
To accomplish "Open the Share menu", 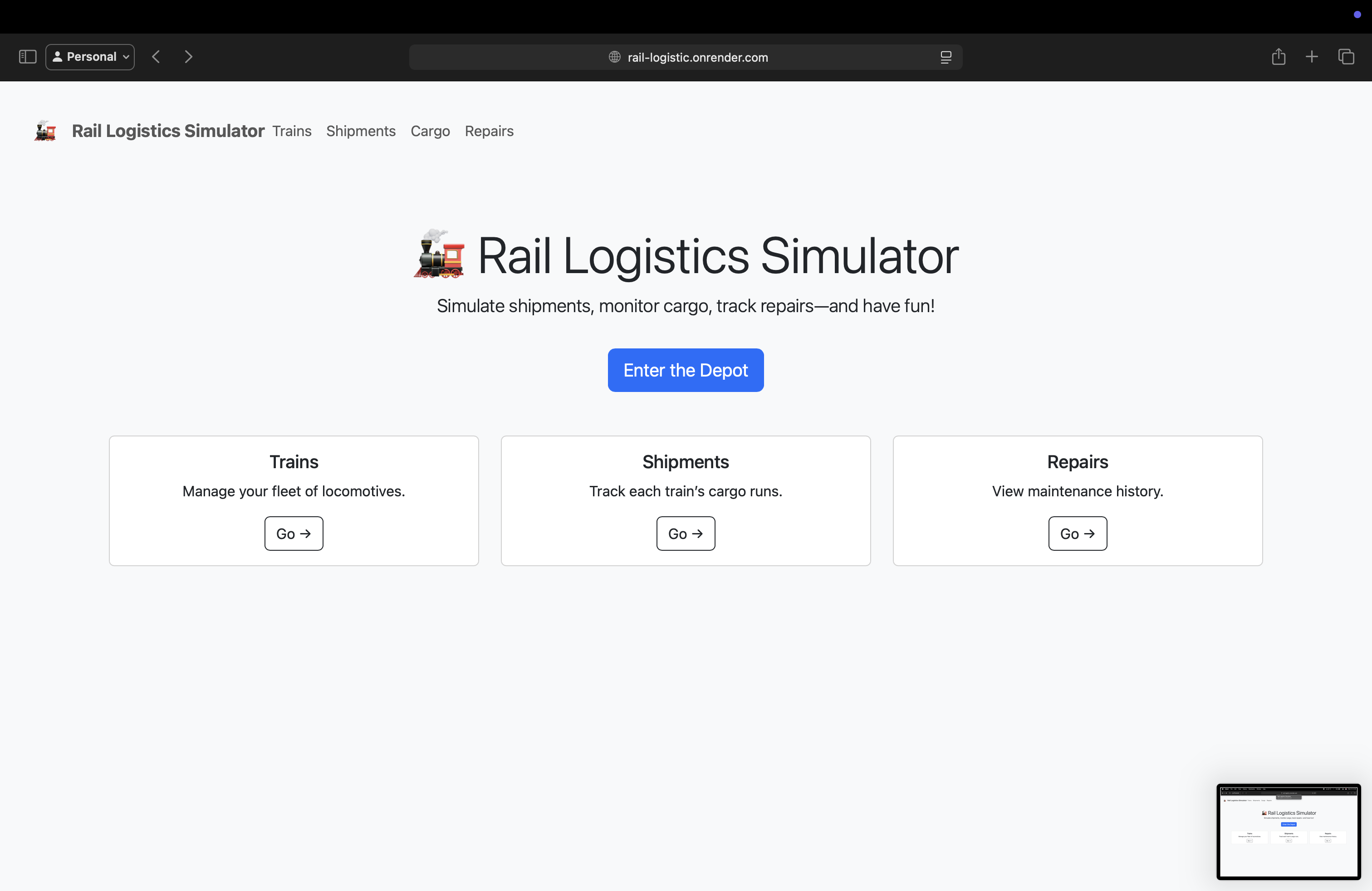I will click(1279, 56).
